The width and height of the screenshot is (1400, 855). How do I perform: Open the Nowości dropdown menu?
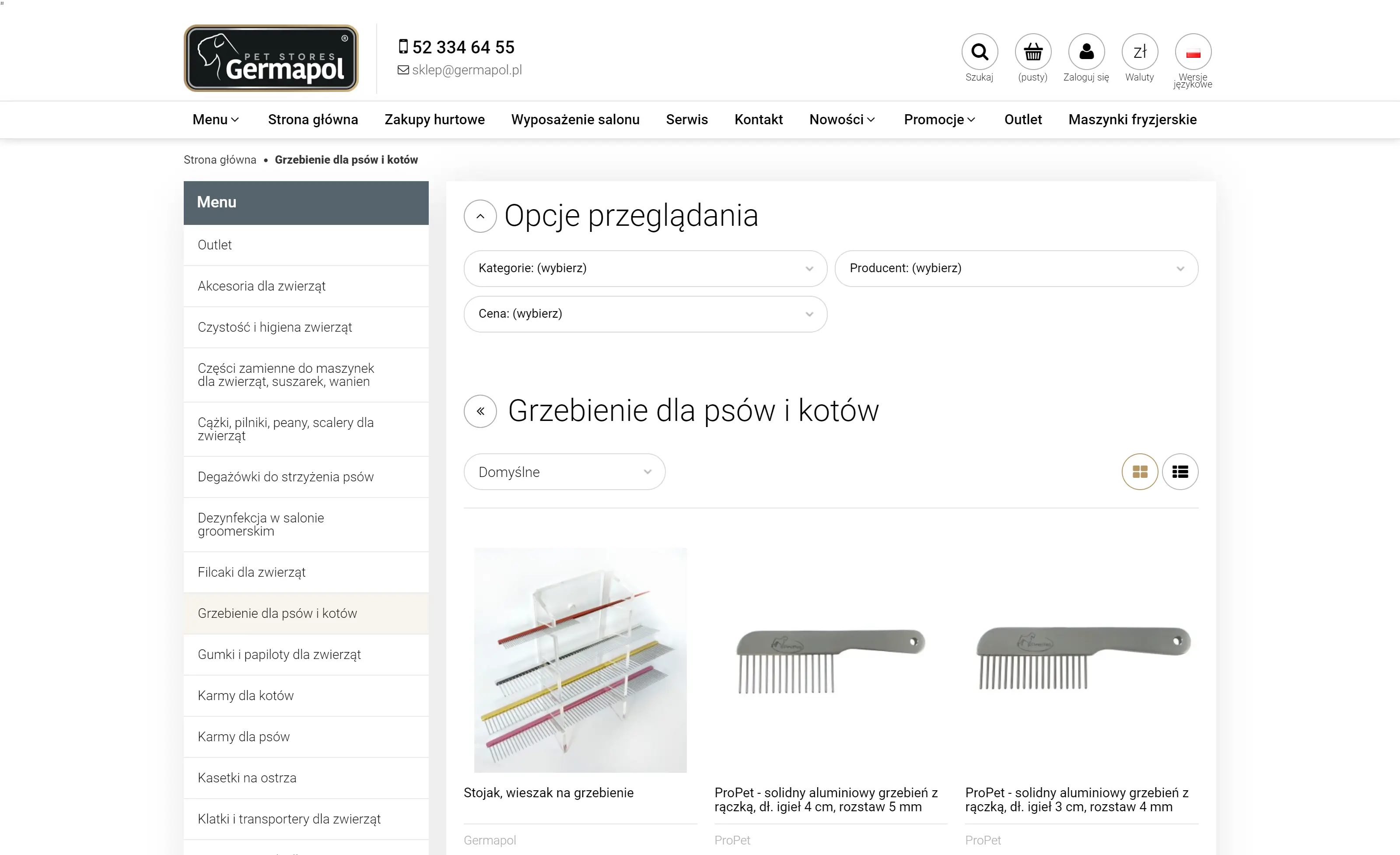(x=842, y=120)
